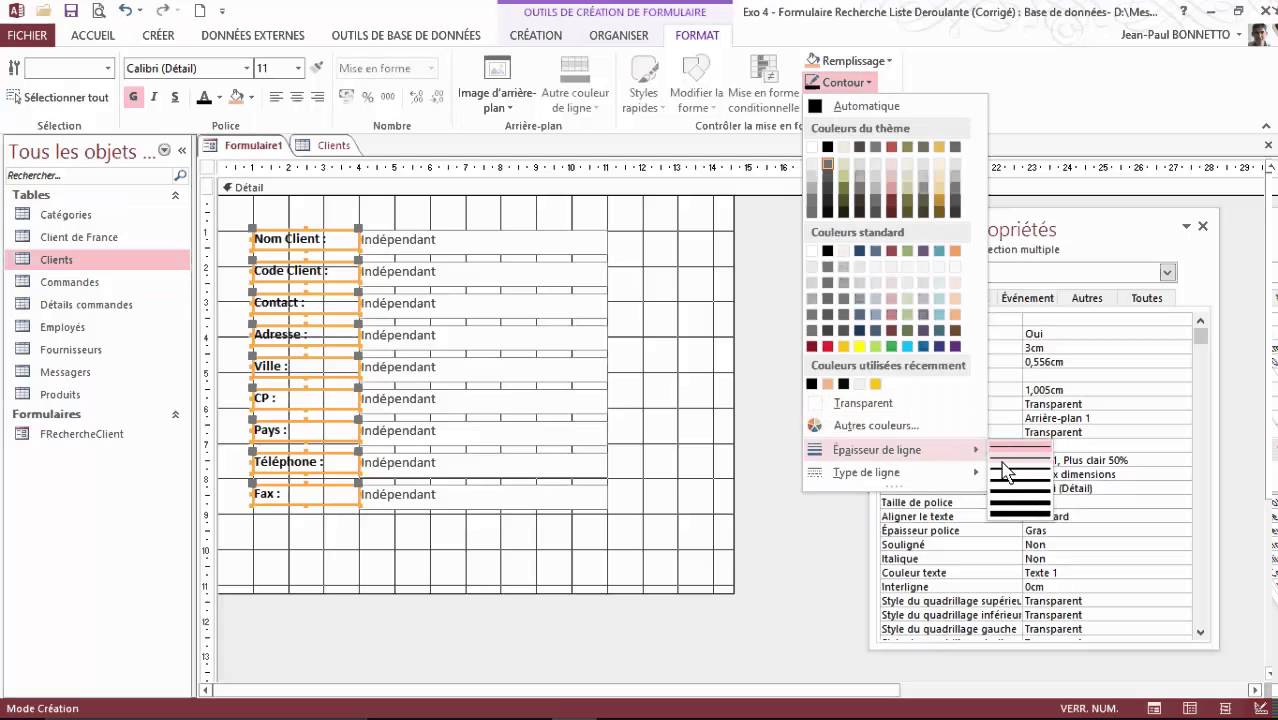Click the Open folder icon in quick access toolbar
Viewport: 1278px width, 720px height.
click(x=44, y=11)
